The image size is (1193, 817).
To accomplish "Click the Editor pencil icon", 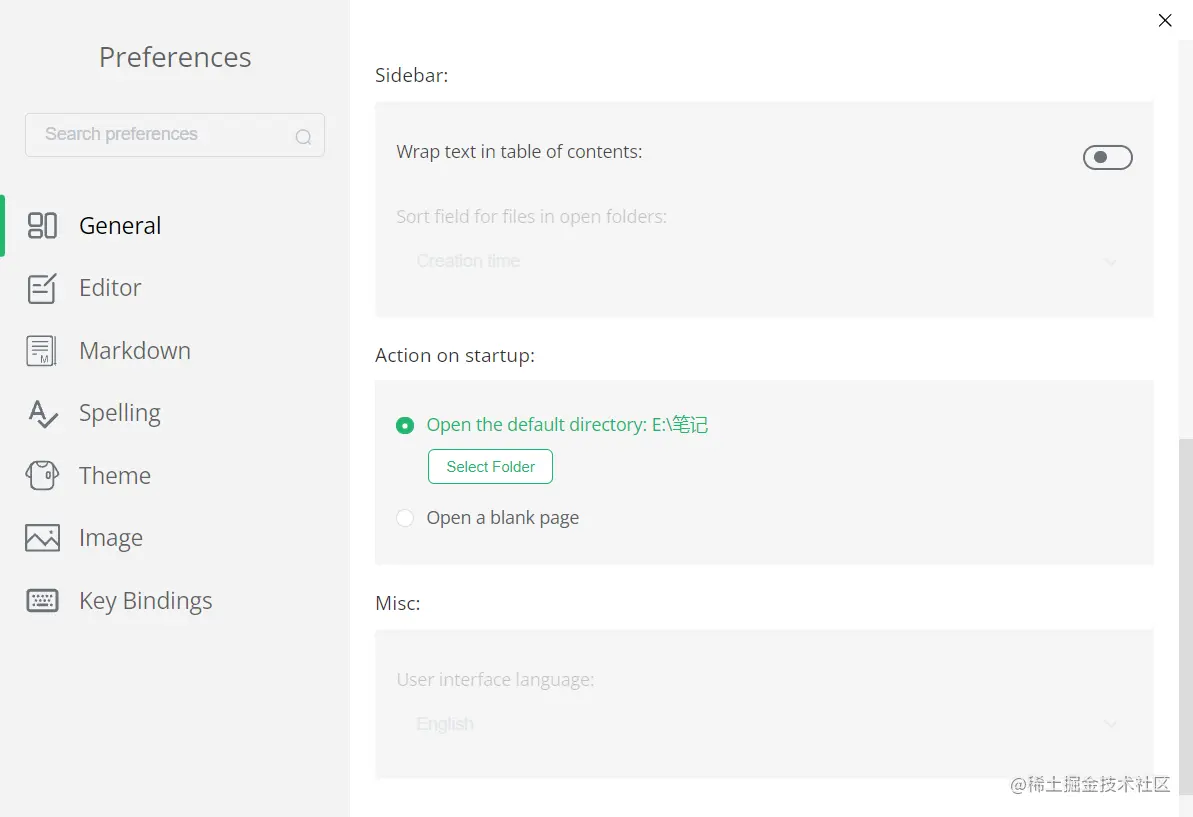I will tap(42, 288).
